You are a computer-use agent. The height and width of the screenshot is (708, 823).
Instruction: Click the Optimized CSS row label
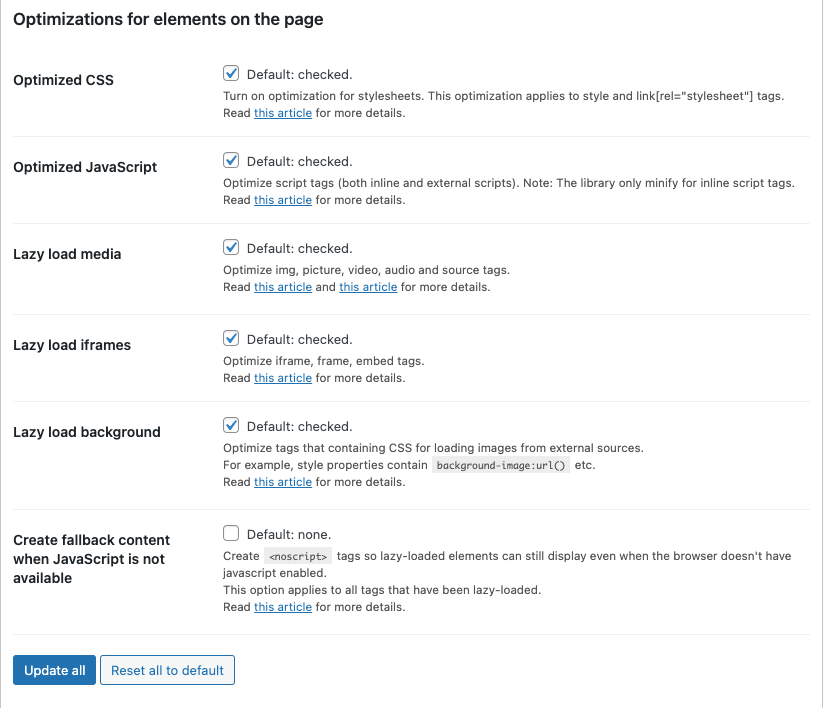pyautogui.click(x=63, y=79)
